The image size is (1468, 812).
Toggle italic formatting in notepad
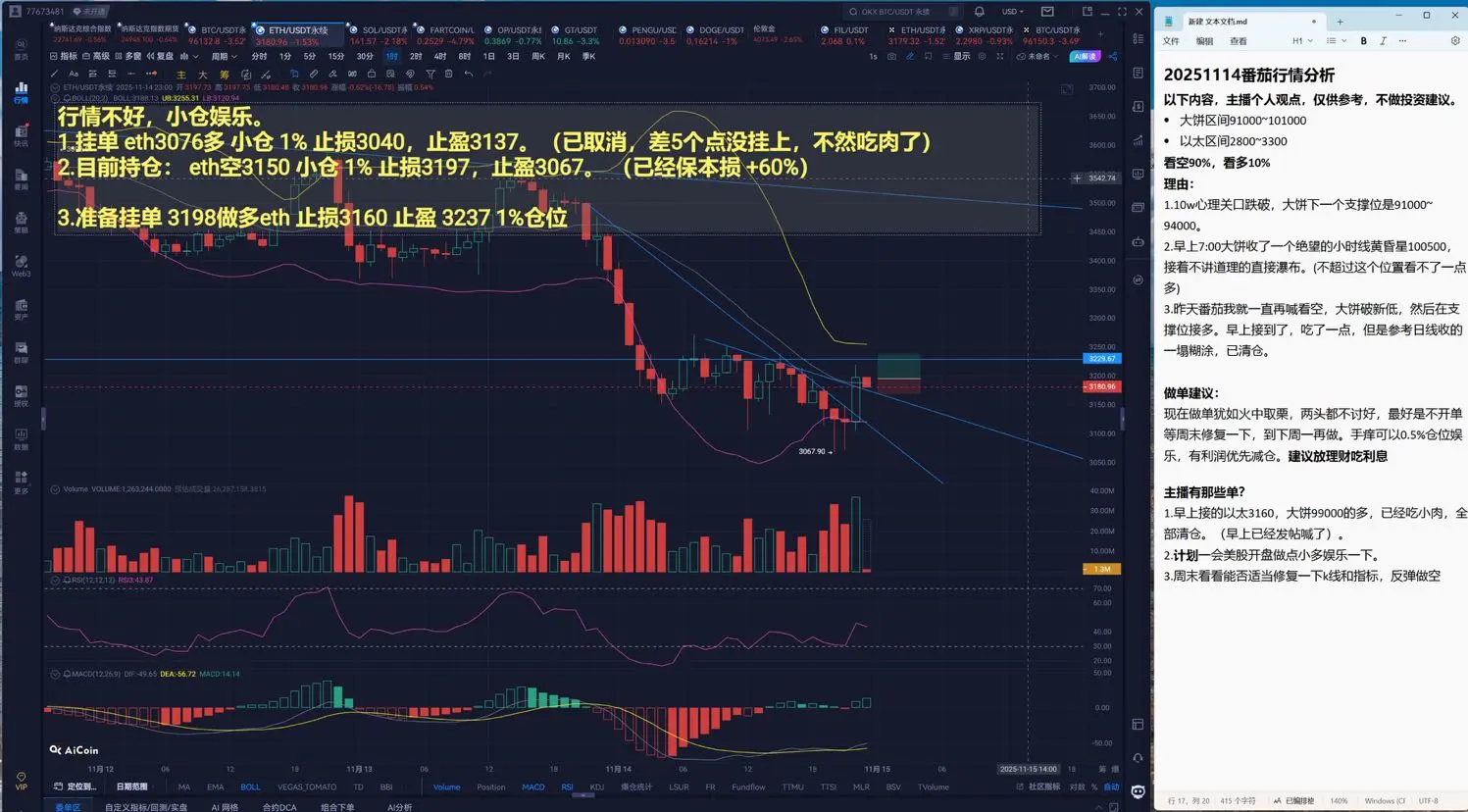[1383, 41]
